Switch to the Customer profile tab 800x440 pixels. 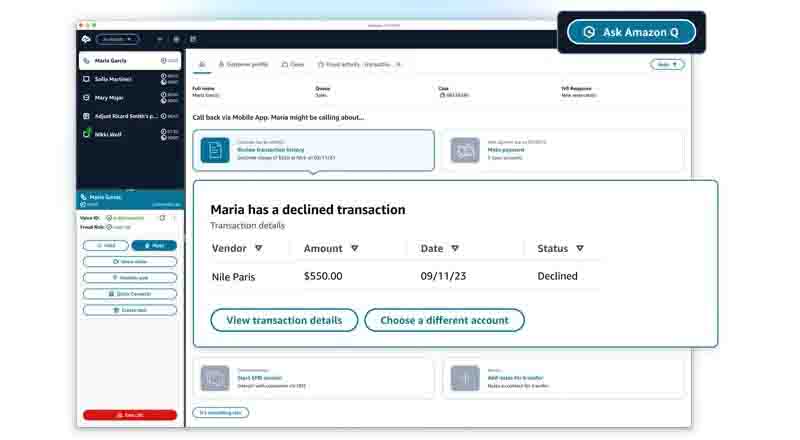243,64
